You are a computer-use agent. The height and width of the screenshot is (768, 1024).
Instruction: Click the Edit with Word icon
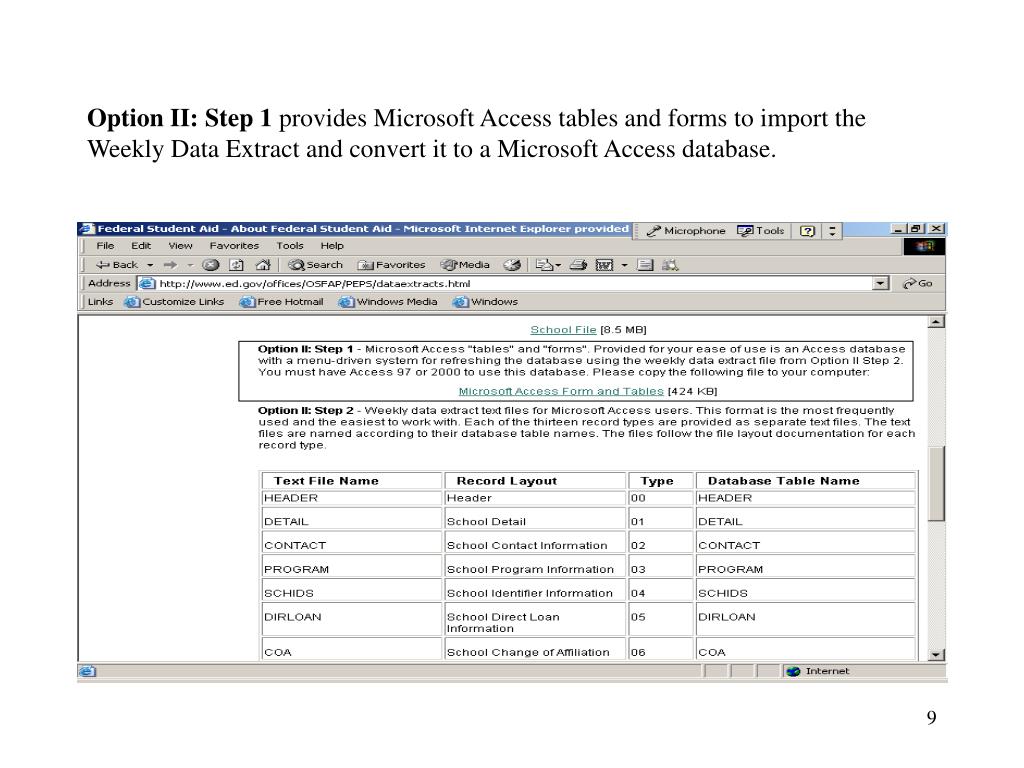pos(604,265)
